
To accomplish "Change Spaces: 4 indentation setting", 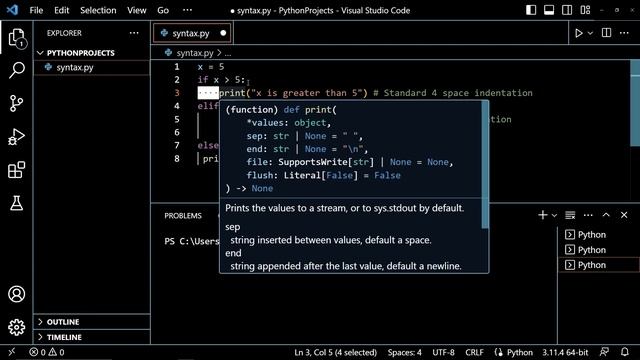I will point(404,352).
